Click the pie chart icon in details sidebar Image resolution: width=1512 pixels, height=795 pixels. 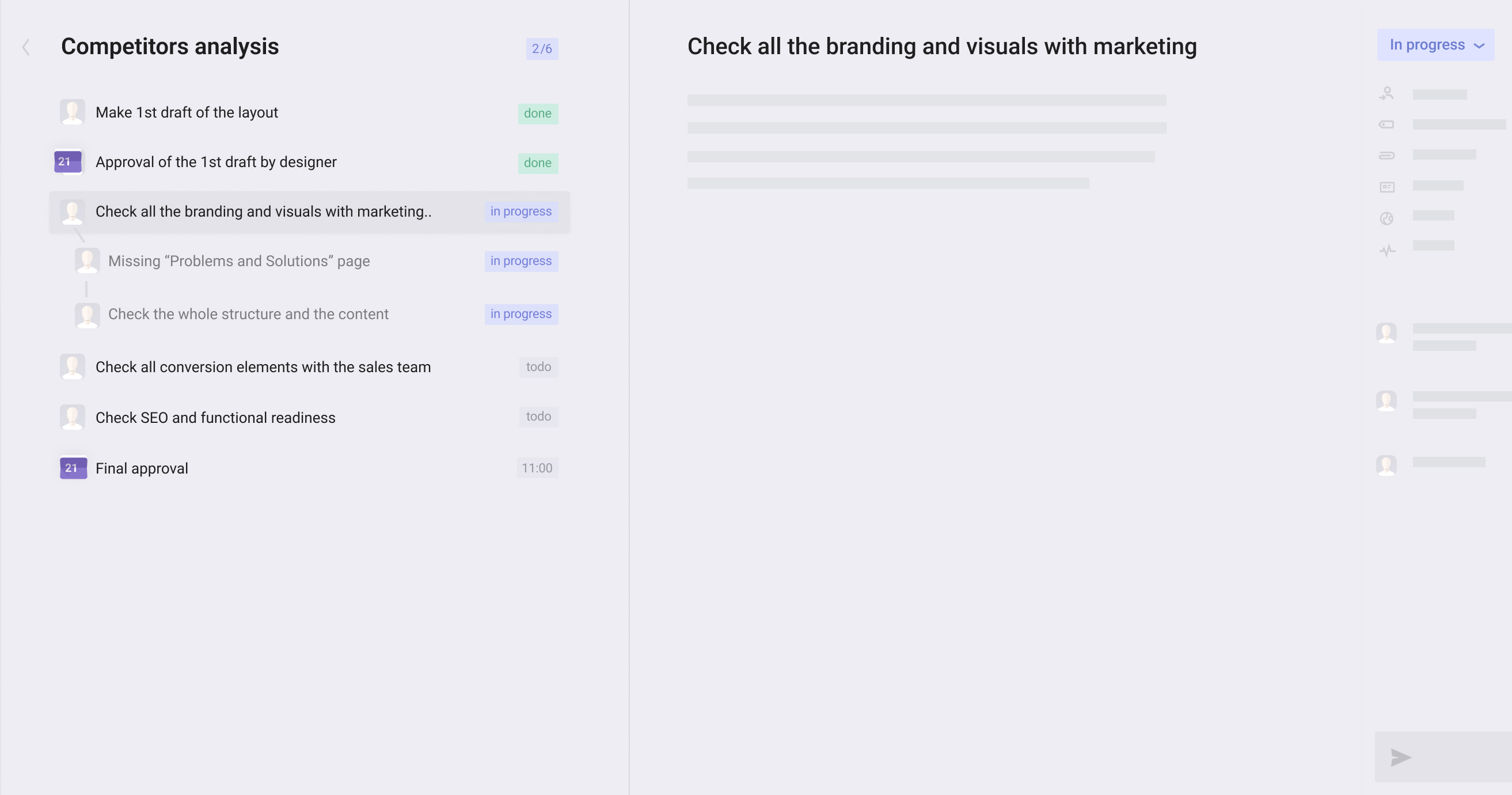[x=1386, y=218]
